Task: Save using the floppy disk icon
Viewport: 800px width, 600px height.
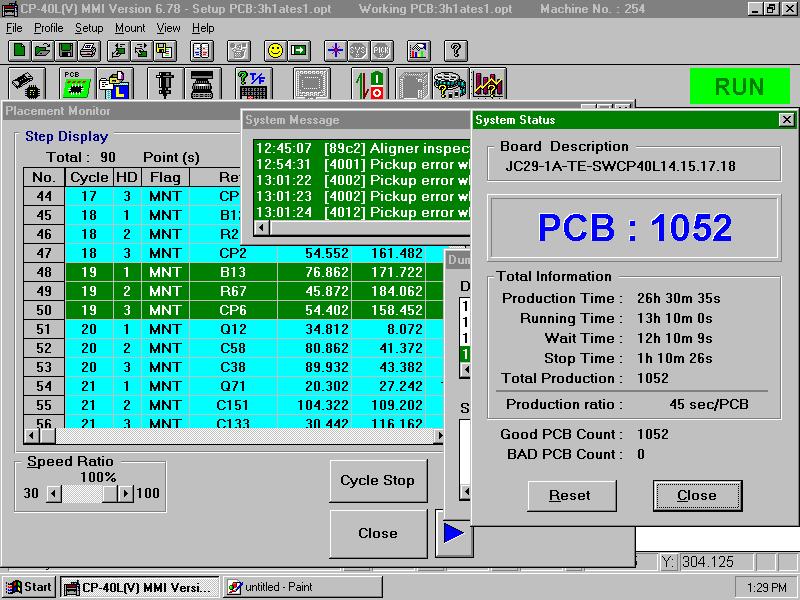Action: tap(66, 51)
